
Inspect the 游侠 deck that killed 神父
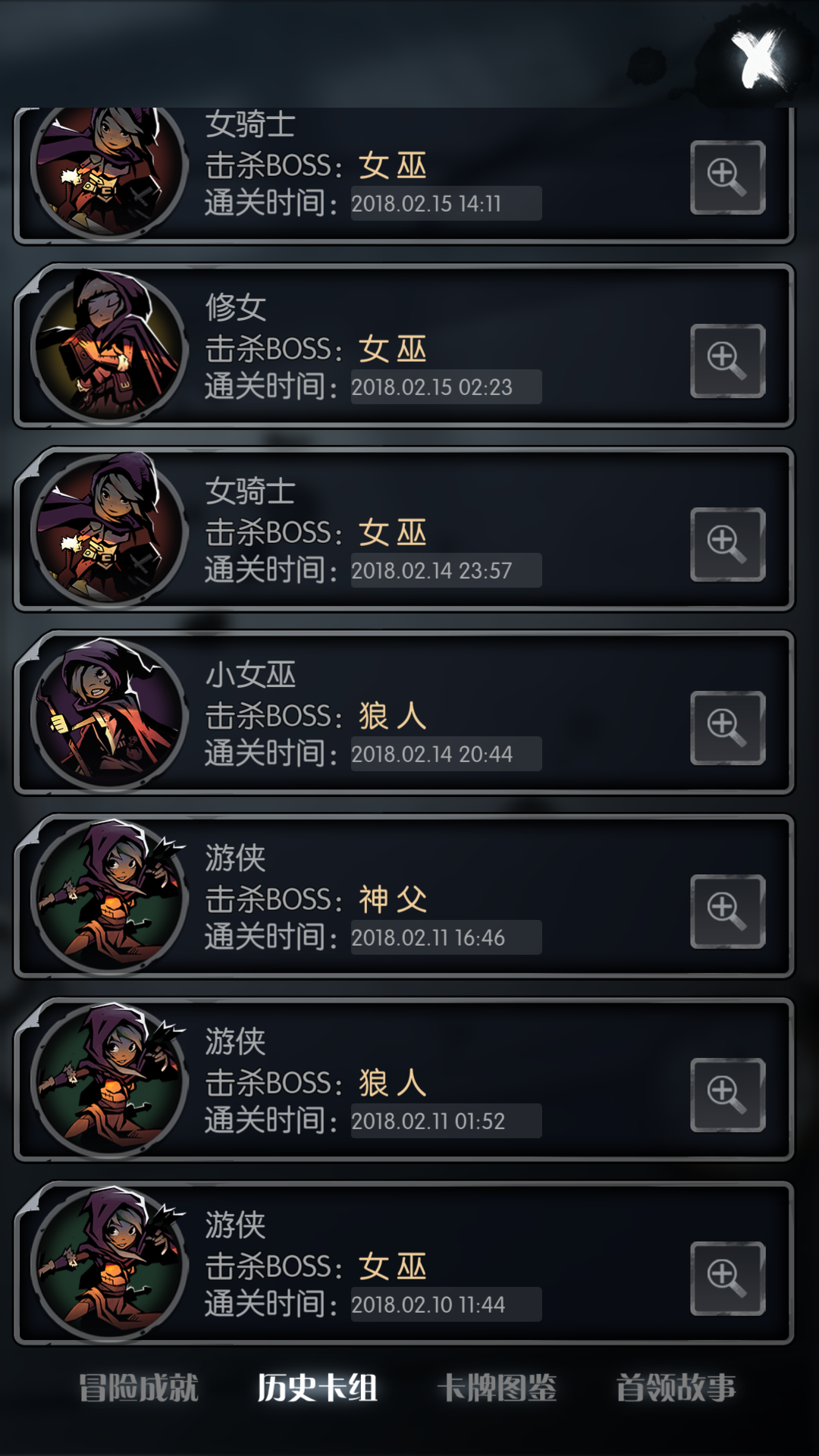pyautogui.click(x=727, y=912)
